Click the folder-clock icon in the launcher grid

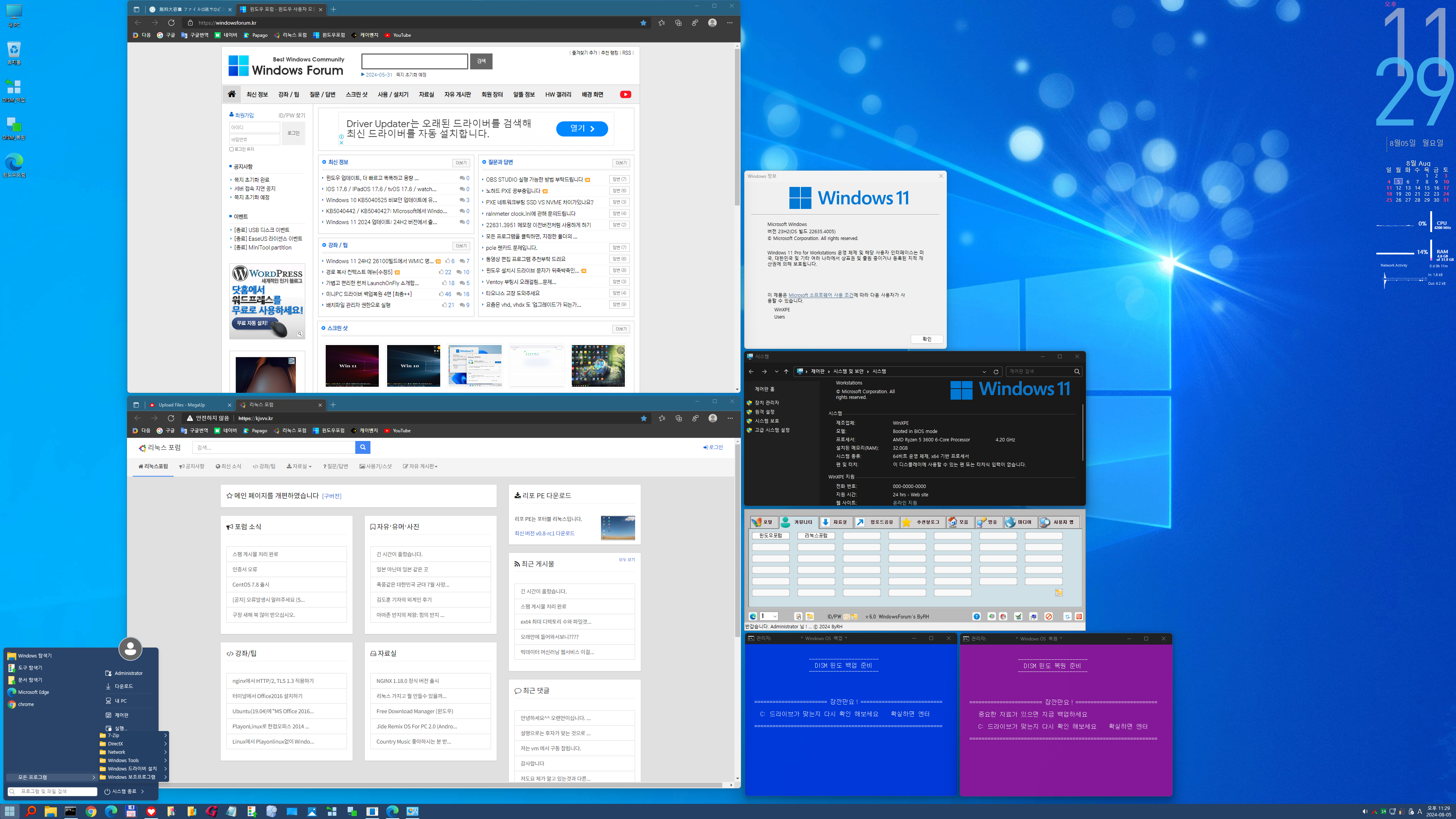click(1059, 592)
